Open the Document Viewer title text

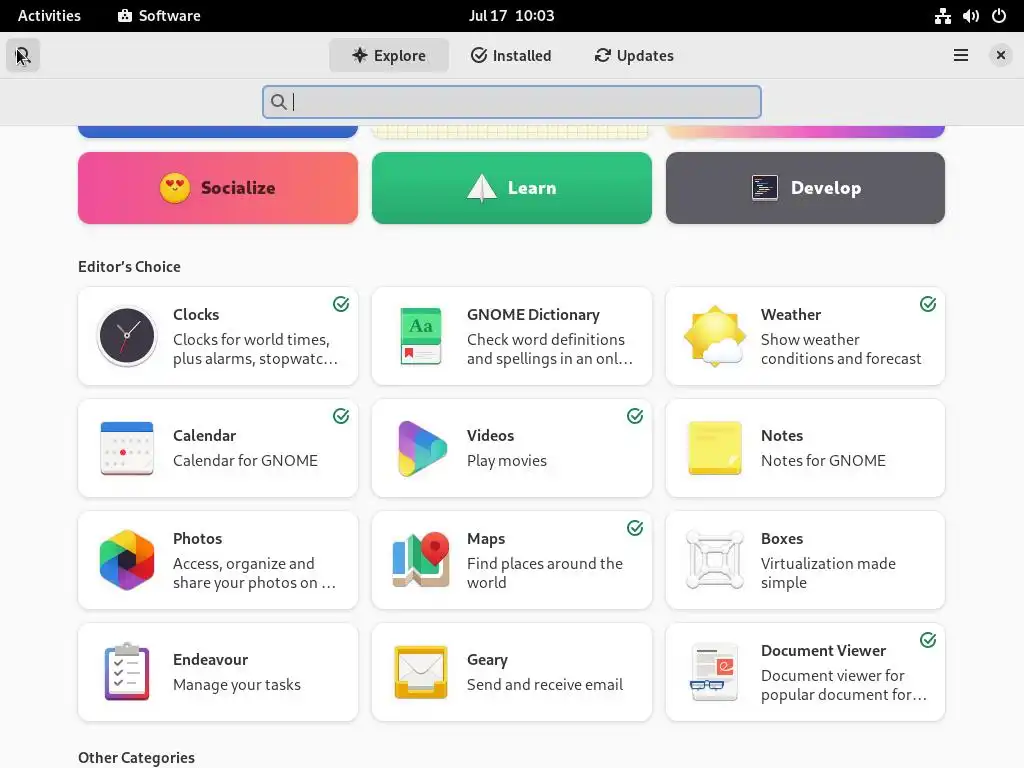[x=823, y=650]
